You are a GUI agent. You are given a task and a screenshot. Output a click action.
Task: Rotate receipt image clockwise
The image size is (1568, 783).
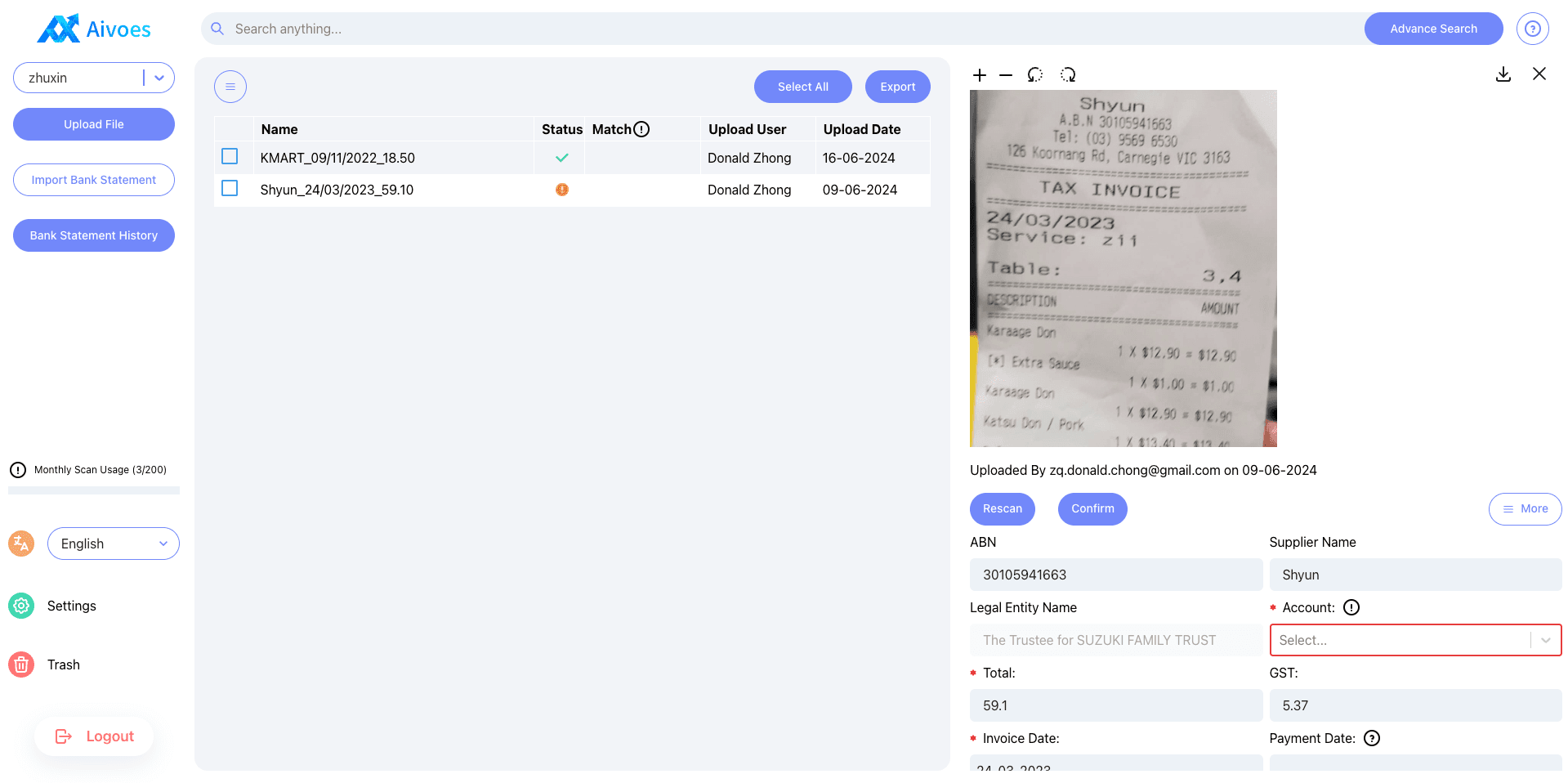(1068, 75)
